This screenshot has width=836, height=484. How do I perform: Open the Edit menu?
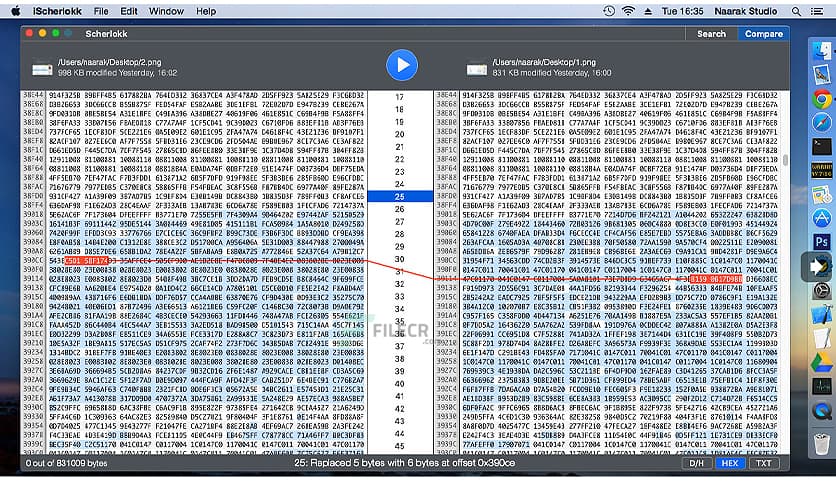click(x=128, y=11)
